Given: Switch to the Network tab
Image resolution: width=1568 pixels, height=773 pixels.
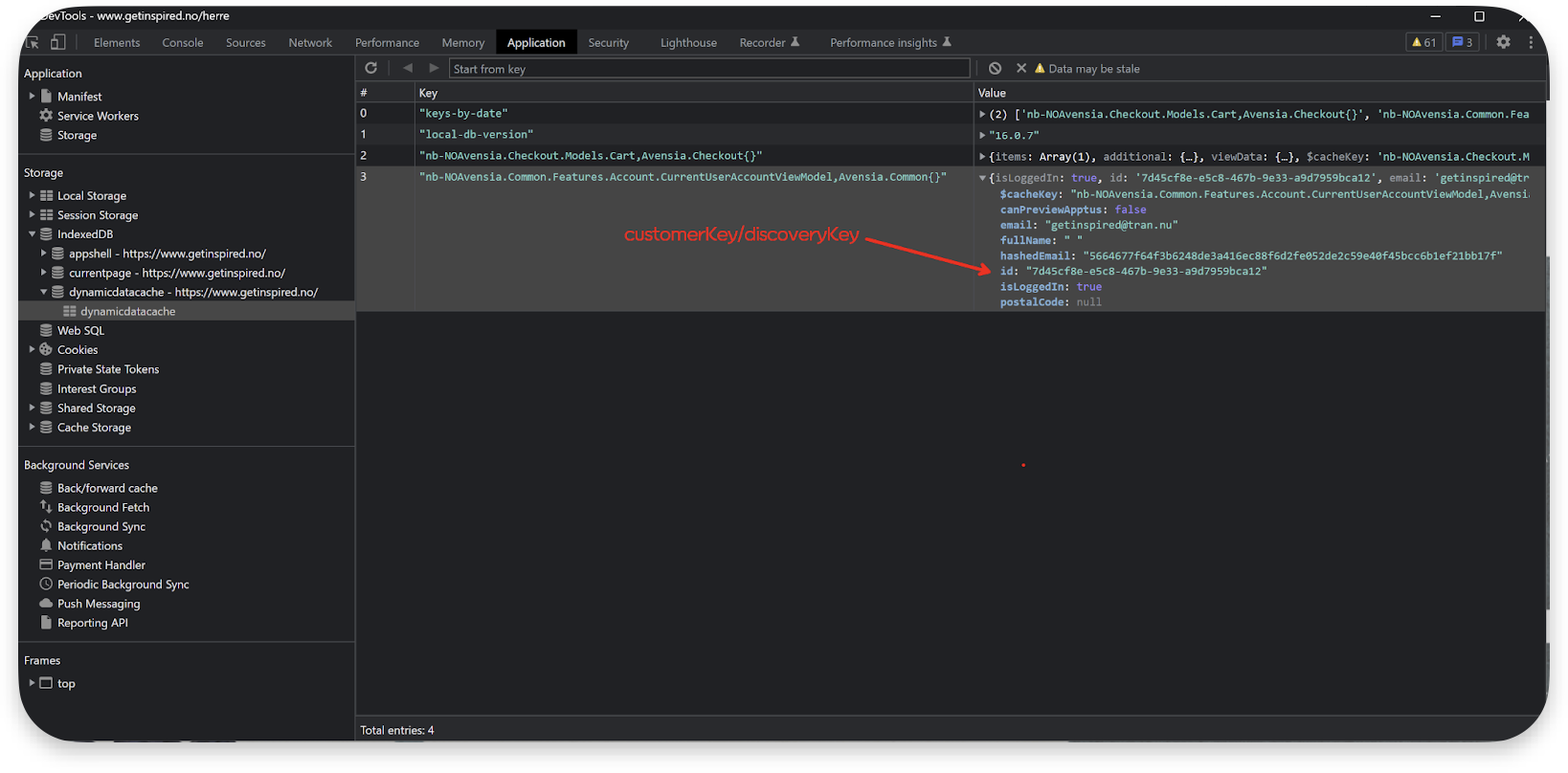Looking at the screenshot, I should tap(310, 42).
